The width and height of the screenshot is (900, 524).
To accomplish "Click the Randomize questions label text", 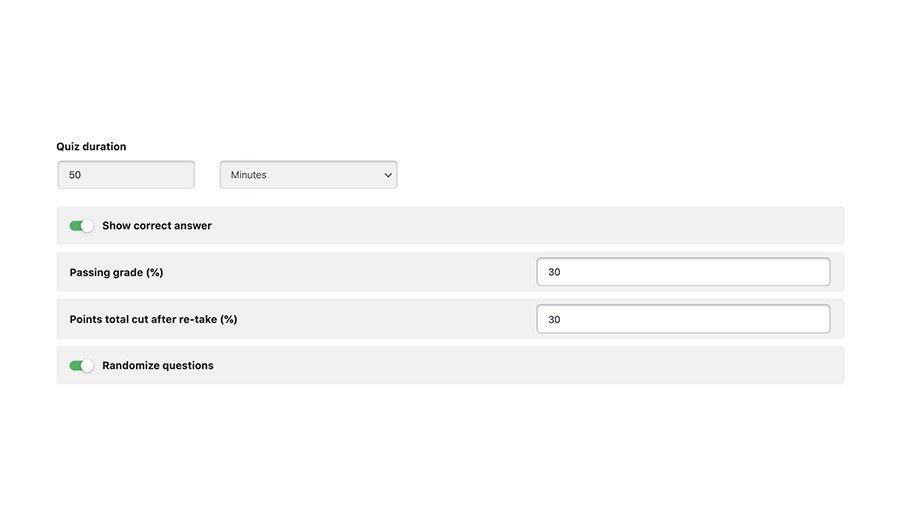I will (x=158, y=366).
